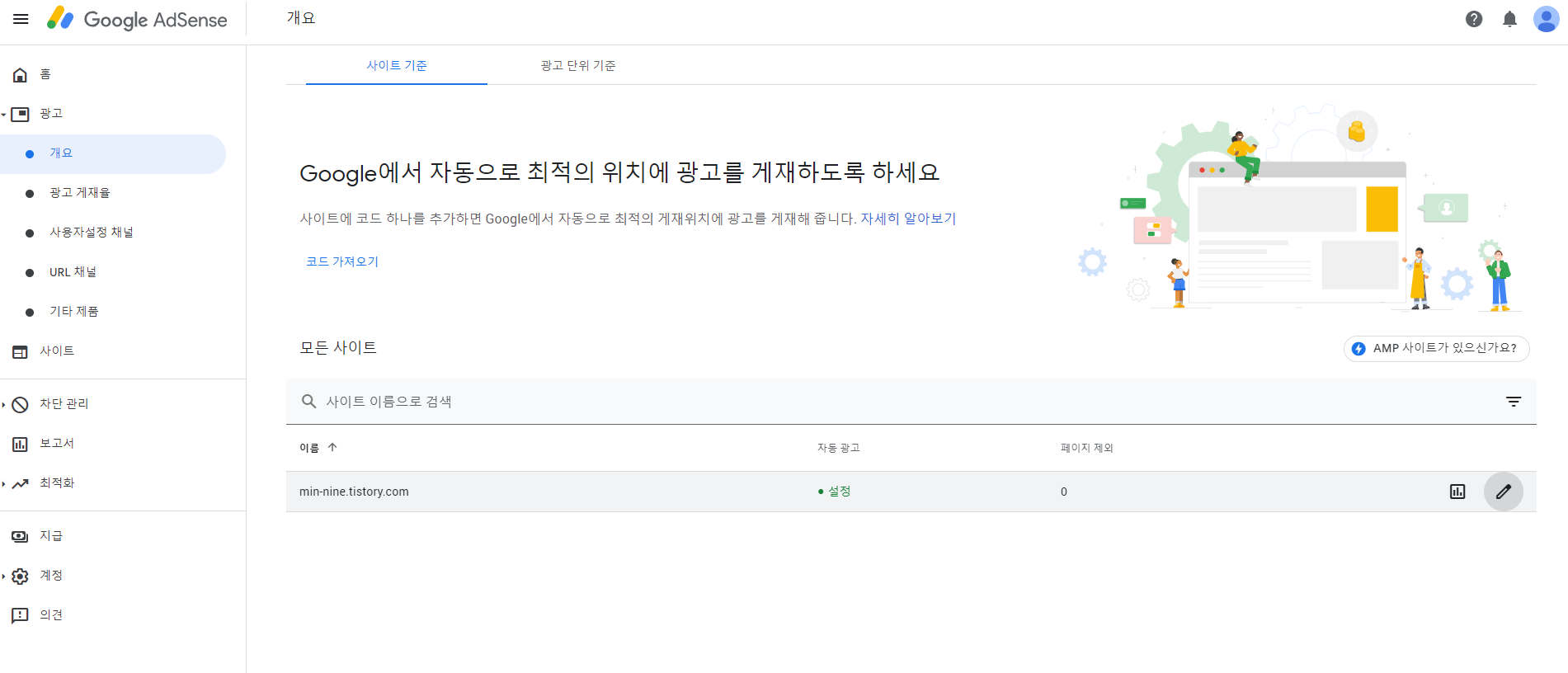Click the 자세히 알아보기 link
This screenshot has width=1568, height=673.
point(908,219)
